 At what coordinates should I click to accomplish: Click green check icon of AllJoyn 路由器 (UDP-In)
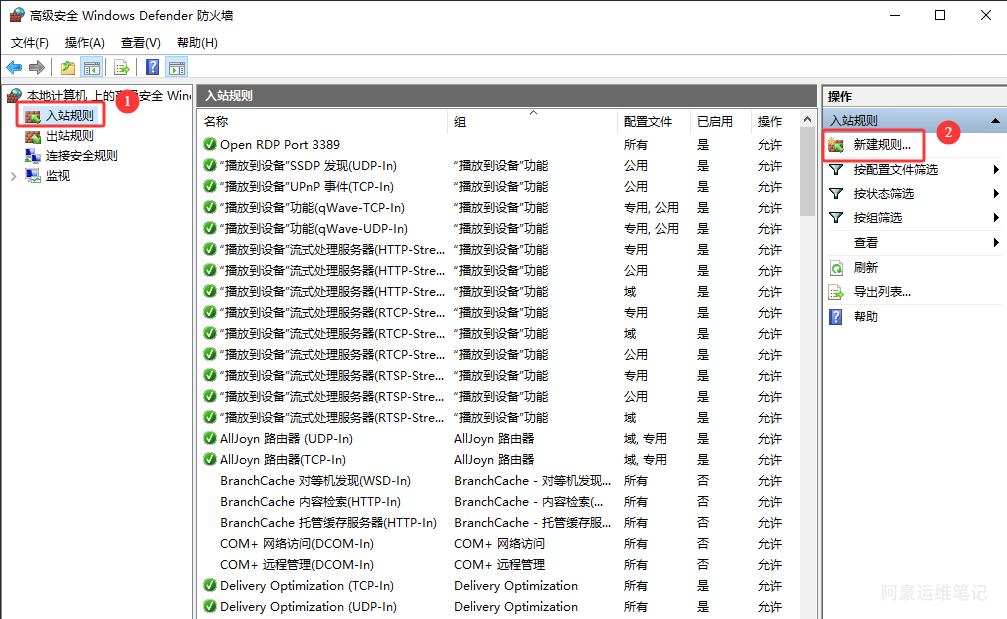(209, 439)
